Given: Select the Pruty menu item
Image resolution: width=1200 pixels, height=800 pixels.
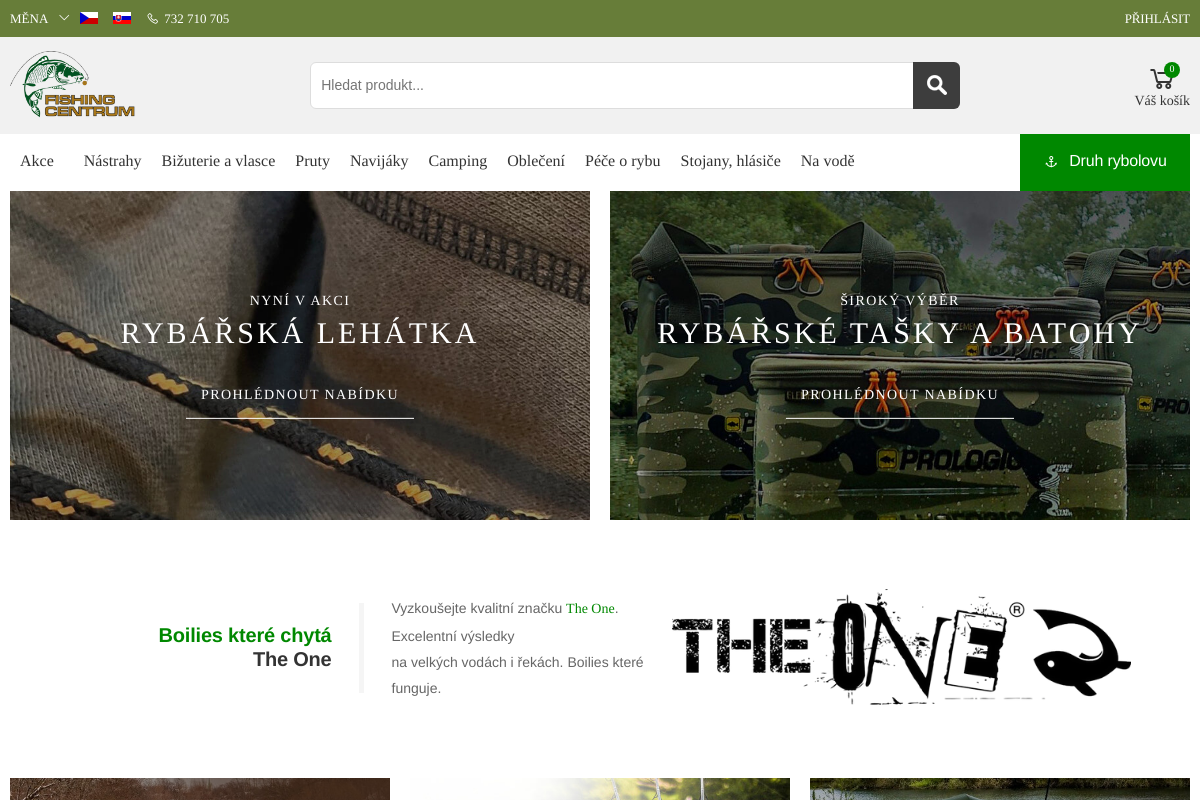Looking at the screenshot, I should pyautogui.click(x=312, y=161).
